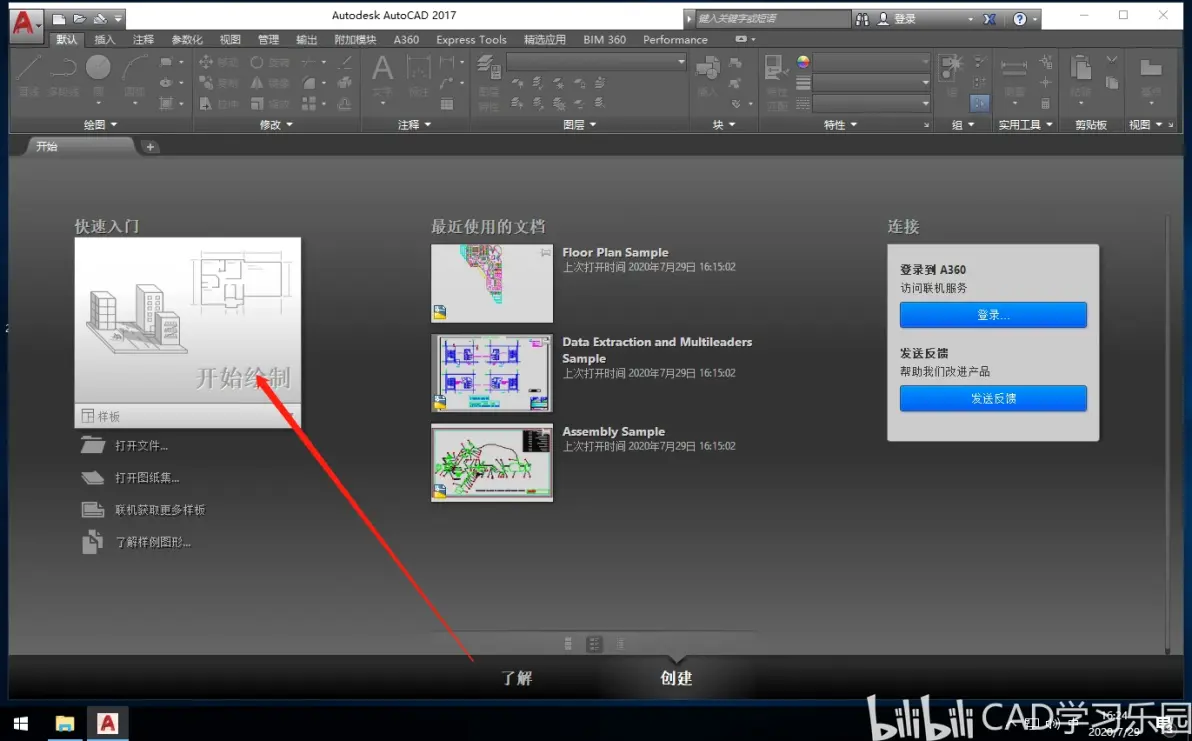Expand the 绘图 panel flyout
The height and width of the screenshot is (741, 1192).
[100, 125]
